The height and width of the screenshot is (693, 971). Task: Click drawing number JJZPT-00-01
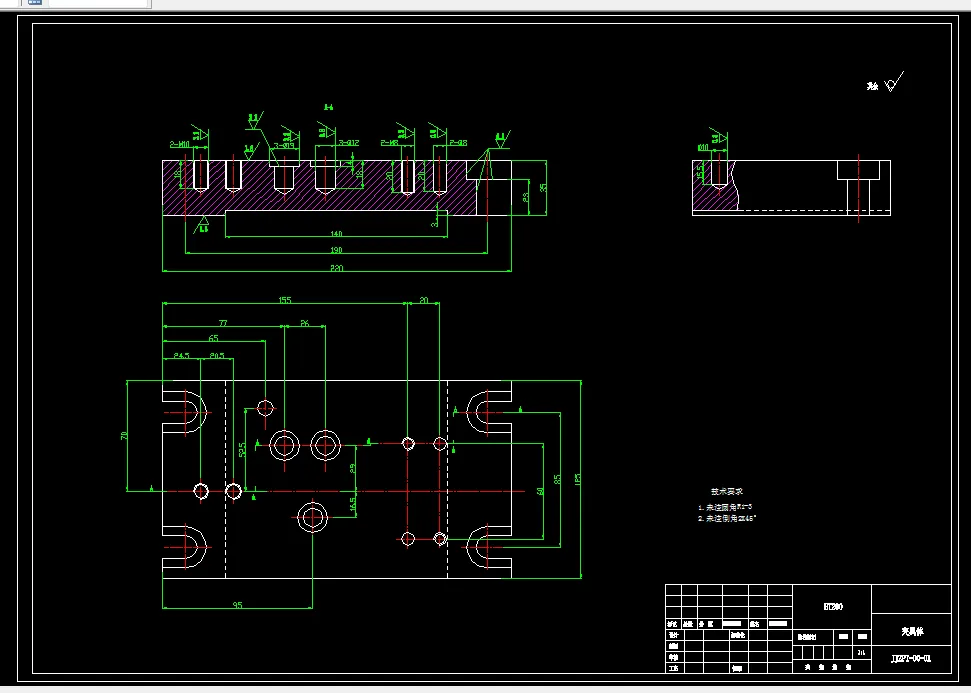pyautogui.click(x=911, y=658)
